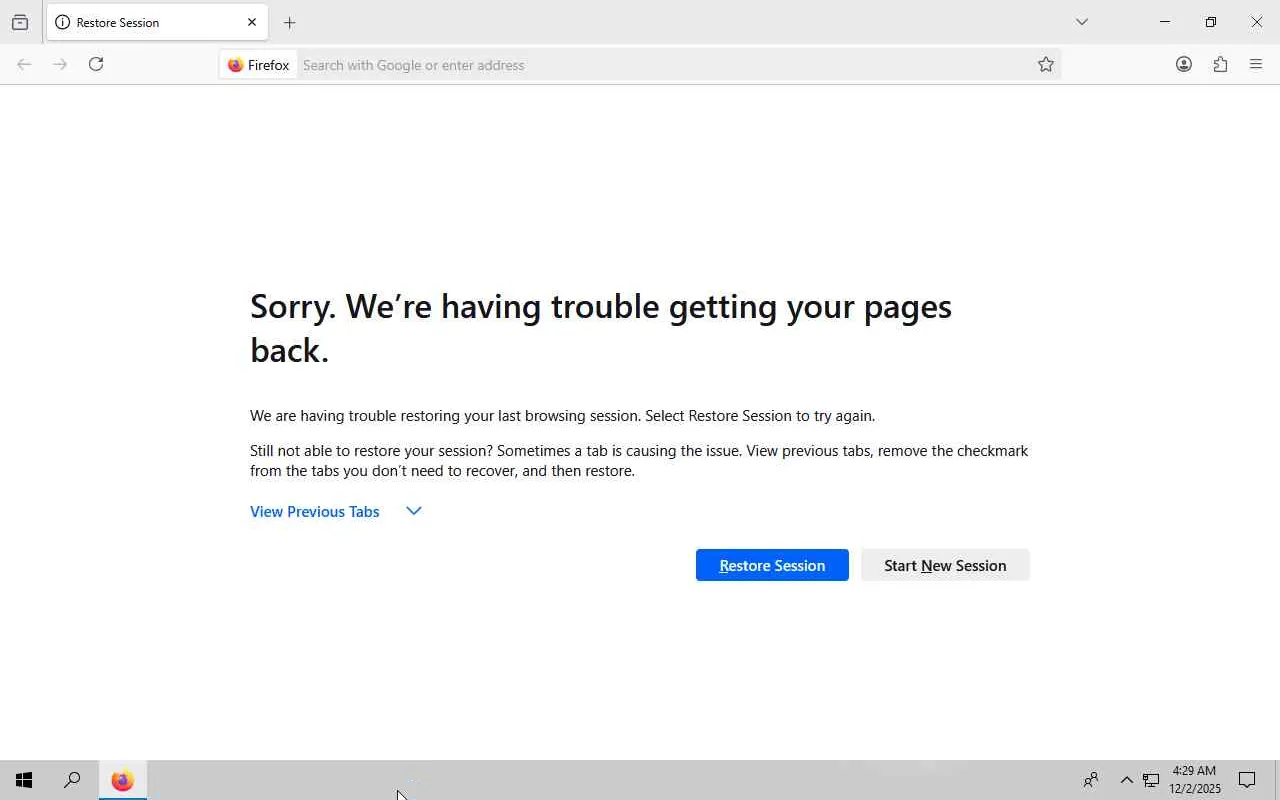Image resolution: width=1280 pixels, height=800 pixels.
Task: Click the reload page icon
Action: 96,64
